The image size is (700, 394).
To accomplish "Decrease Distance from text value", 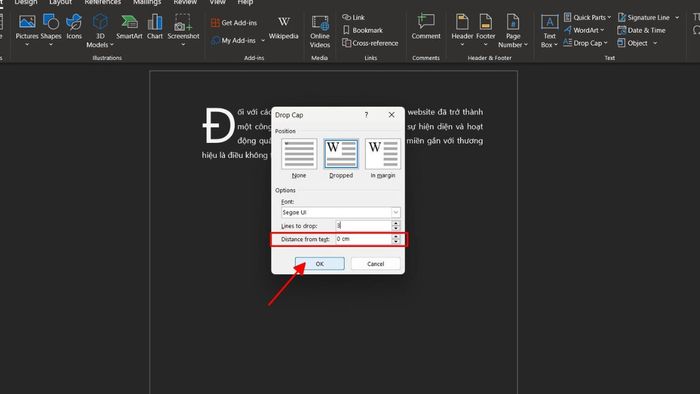I will [x=396, y=242].
